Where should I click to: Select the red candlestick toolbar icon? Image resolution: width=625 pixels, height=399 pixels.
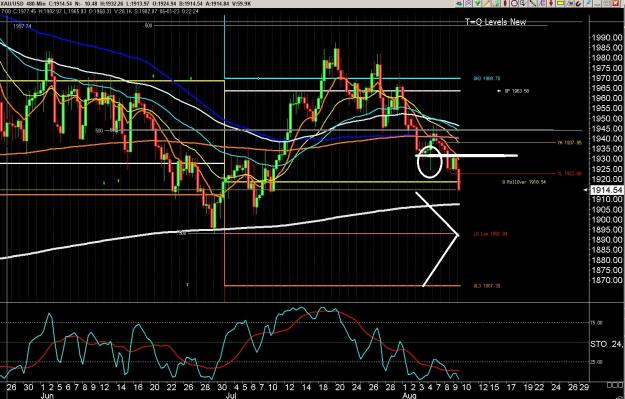click(505, 4)
